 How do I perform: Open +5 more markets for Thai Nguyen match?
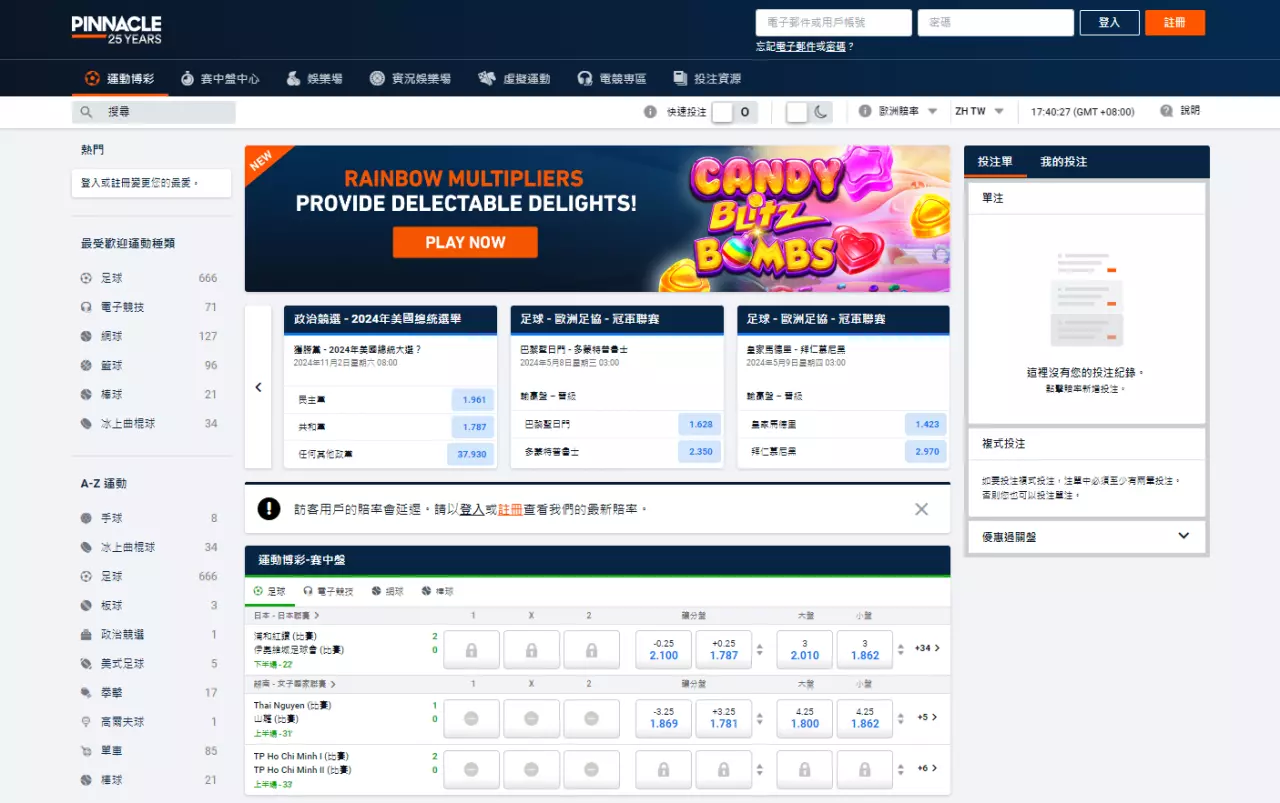(x=927, y=717)
